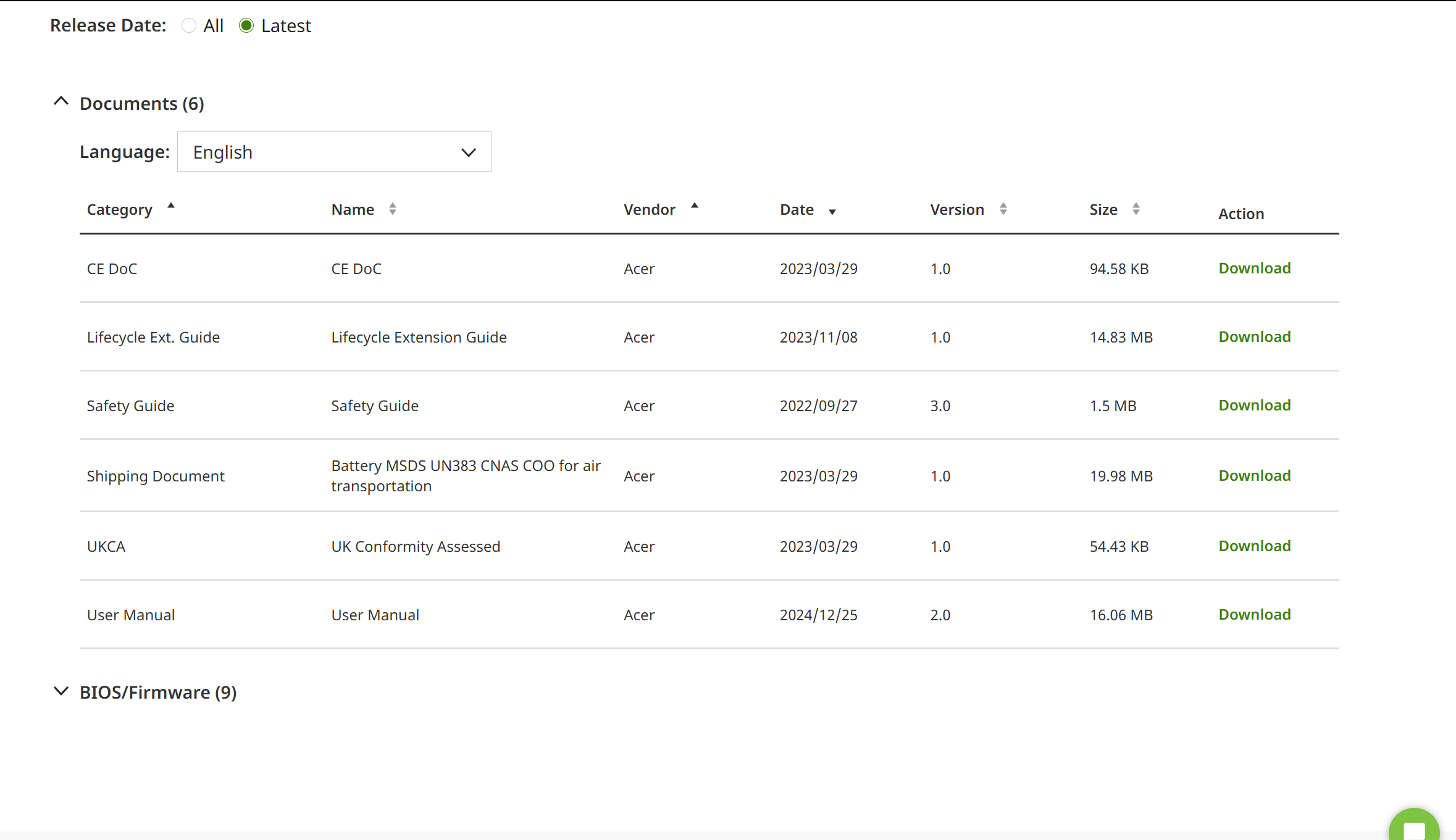Expand the BIOS/Firmware (9) section
Screen dimensions: 1456x840
(61, 691)
